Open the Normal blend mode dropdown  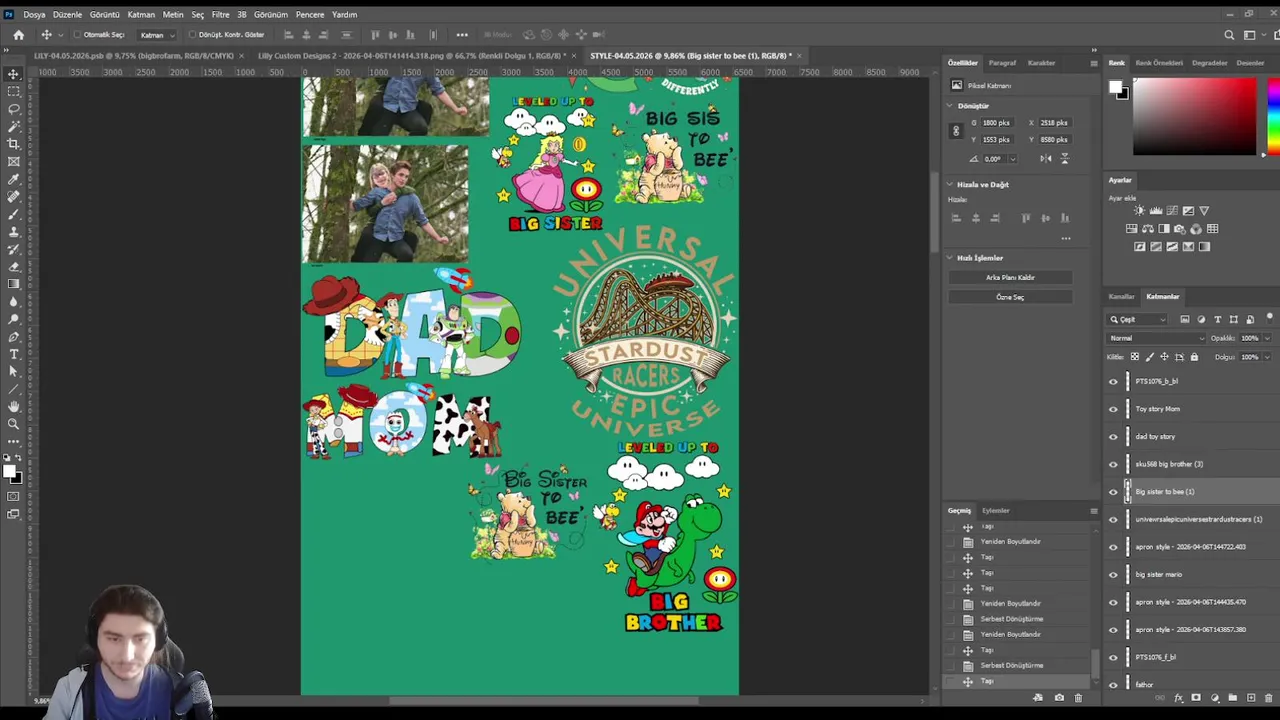tap(1157, 338)
